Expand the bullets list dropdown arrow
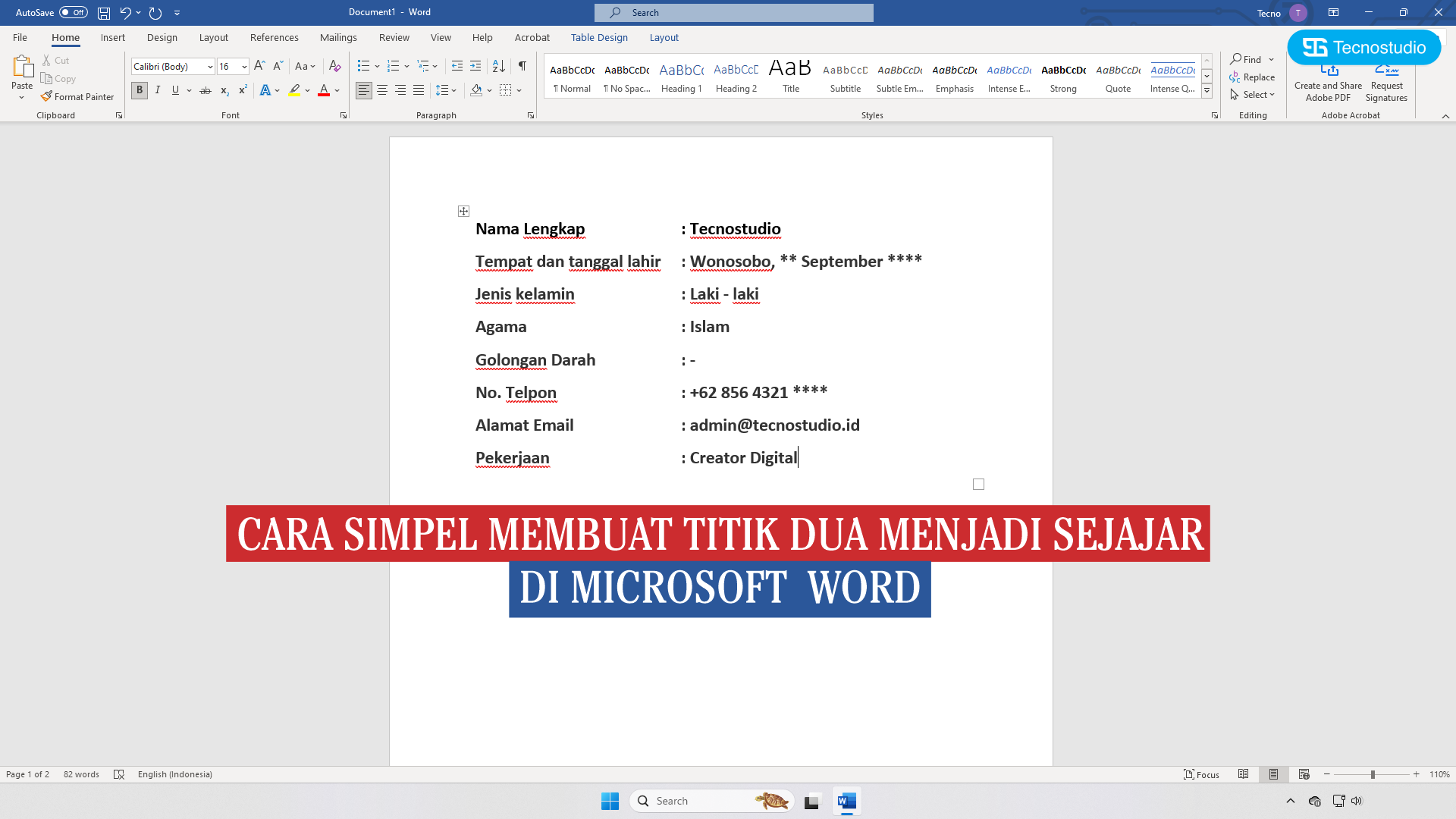The height and width of the screenshot is (819, 1456). click(x=377, y=66)
